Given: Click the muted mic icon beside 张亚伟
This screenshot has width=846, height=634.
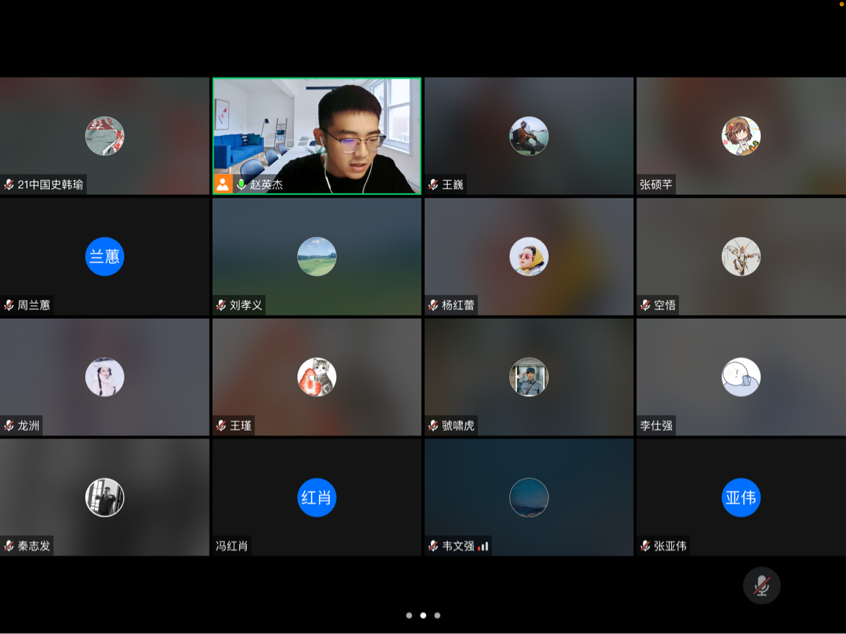Looking at the screenshot, I should tap(645, 546).
